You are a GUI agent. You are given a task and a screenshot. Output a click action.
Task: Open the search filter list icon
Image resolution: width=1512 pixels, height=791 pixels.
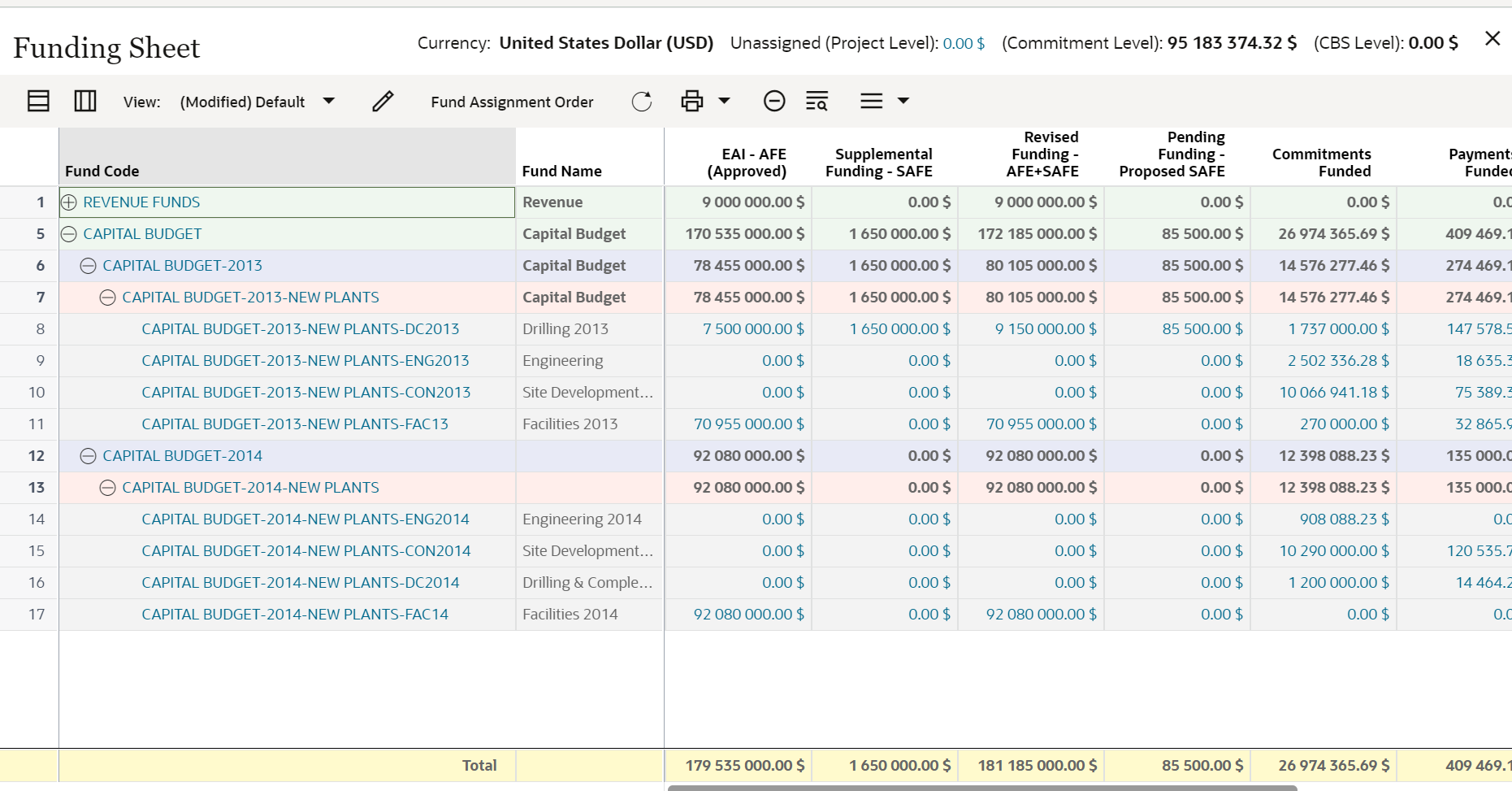(817, 101)
